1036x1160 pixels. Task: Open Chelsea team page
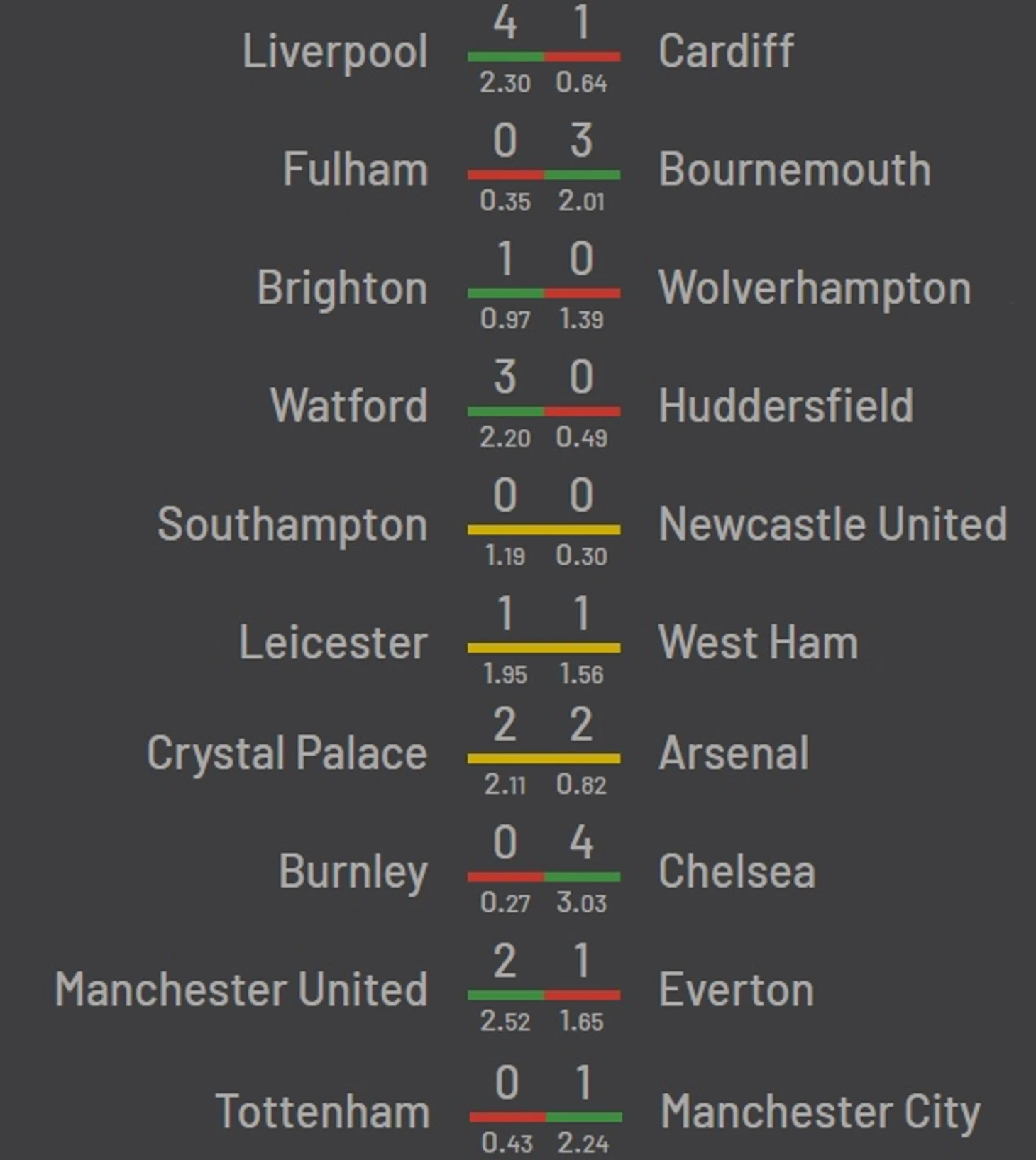(x=737, y=871)
